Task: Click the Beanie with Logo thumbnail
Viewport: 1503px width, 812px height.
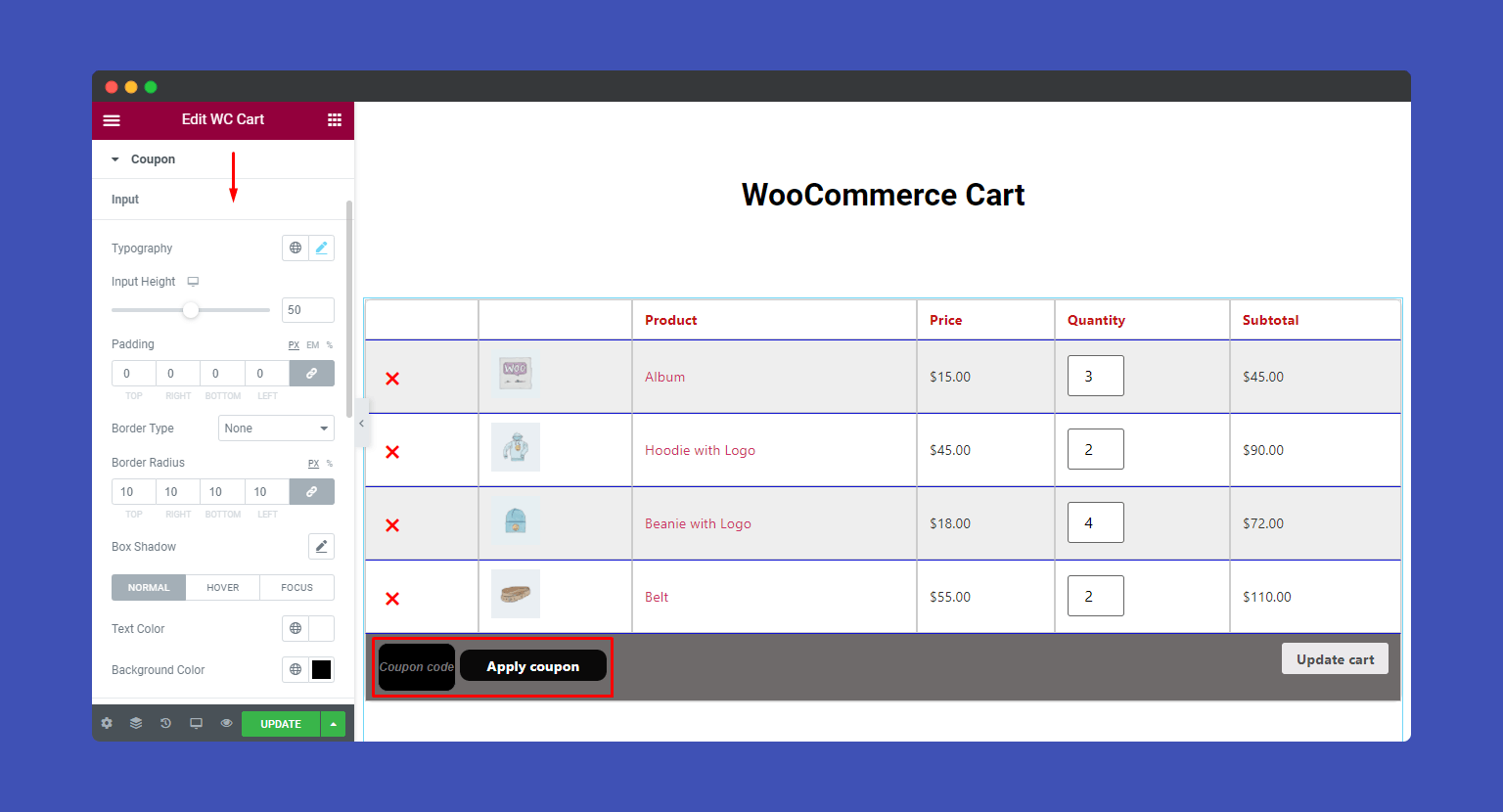Action: click(x=516, y=520)
